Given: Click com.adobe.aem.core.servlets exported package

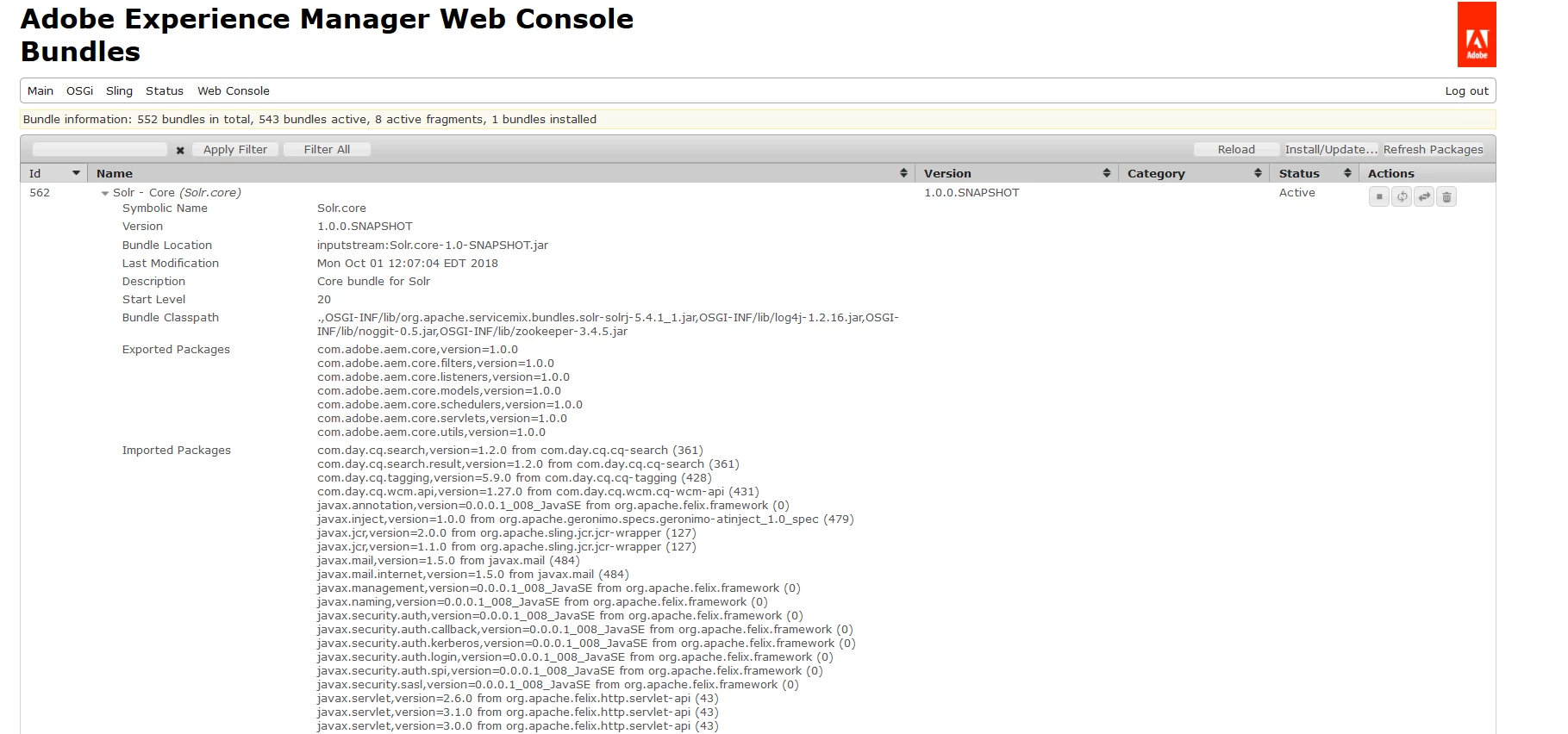Looking at the screenshot, I should (442, 419).
